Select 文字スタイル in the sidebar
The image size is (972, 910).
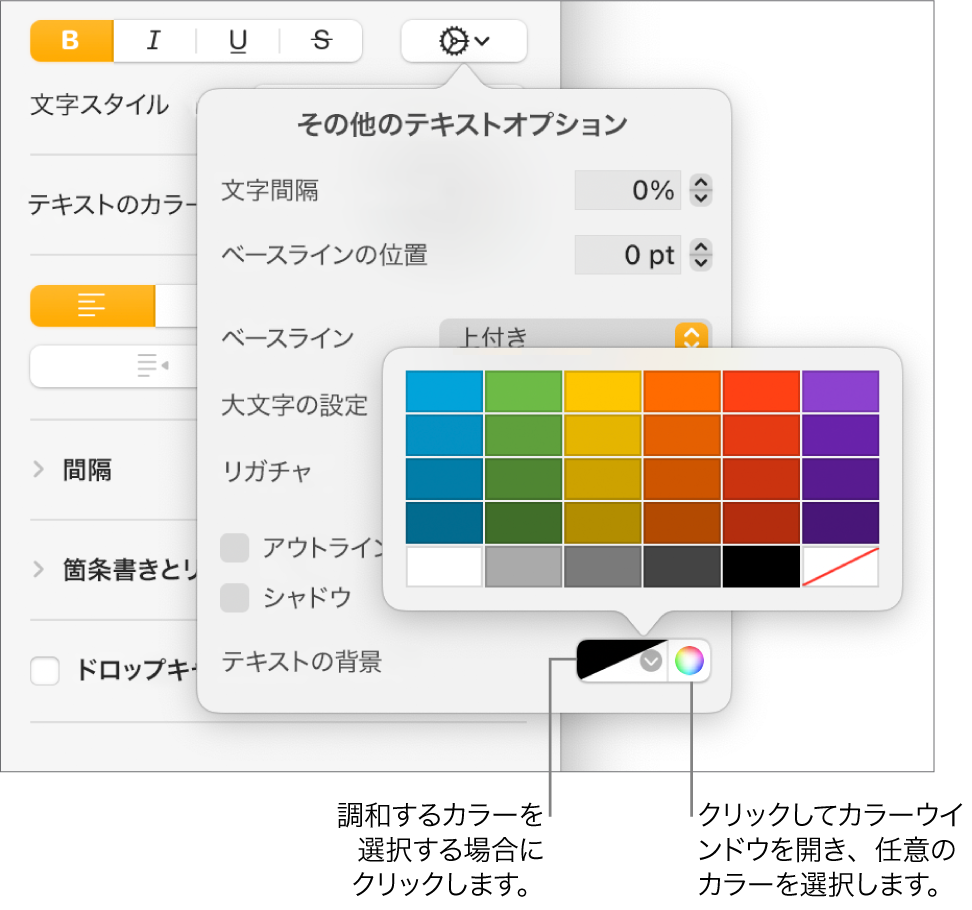tap(98, 106)
